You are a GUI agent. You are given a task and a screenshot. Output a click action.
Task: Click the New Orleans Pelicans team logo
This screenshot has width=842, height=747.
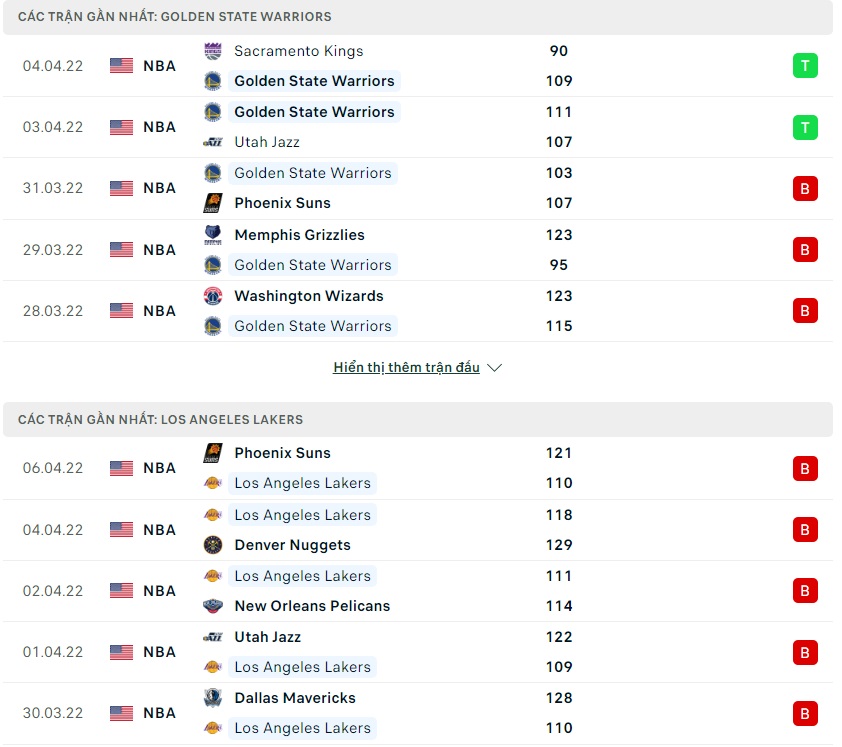tap(212, 606)
